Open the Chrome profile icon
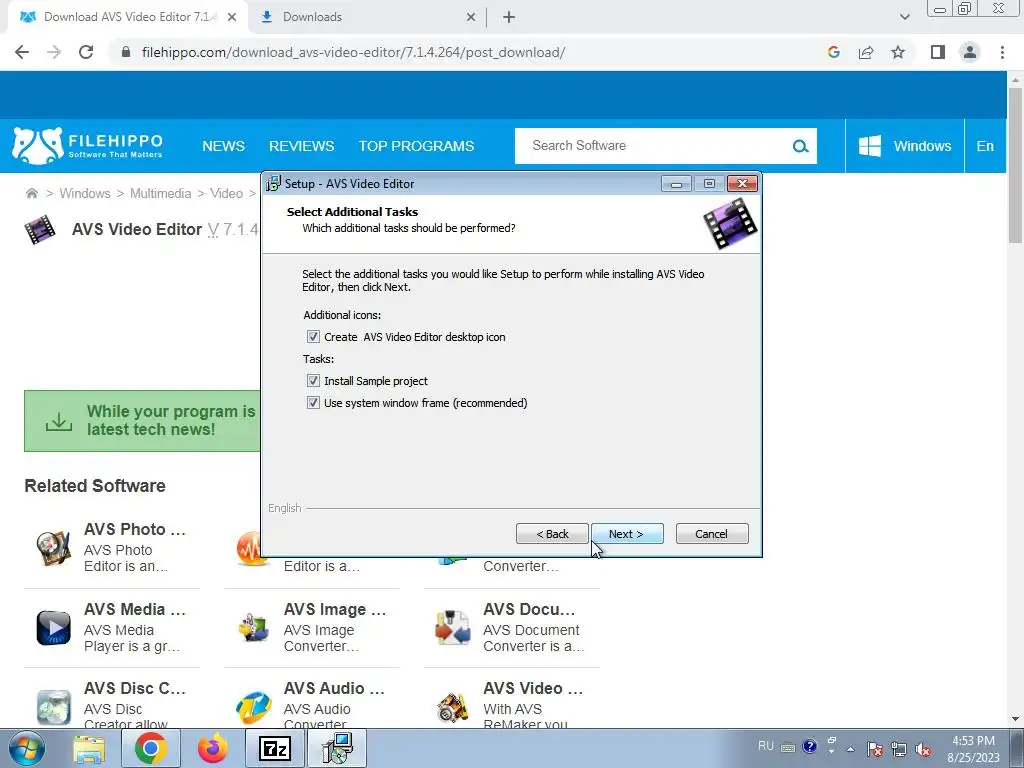The image size is (1024, 768). 970,52
